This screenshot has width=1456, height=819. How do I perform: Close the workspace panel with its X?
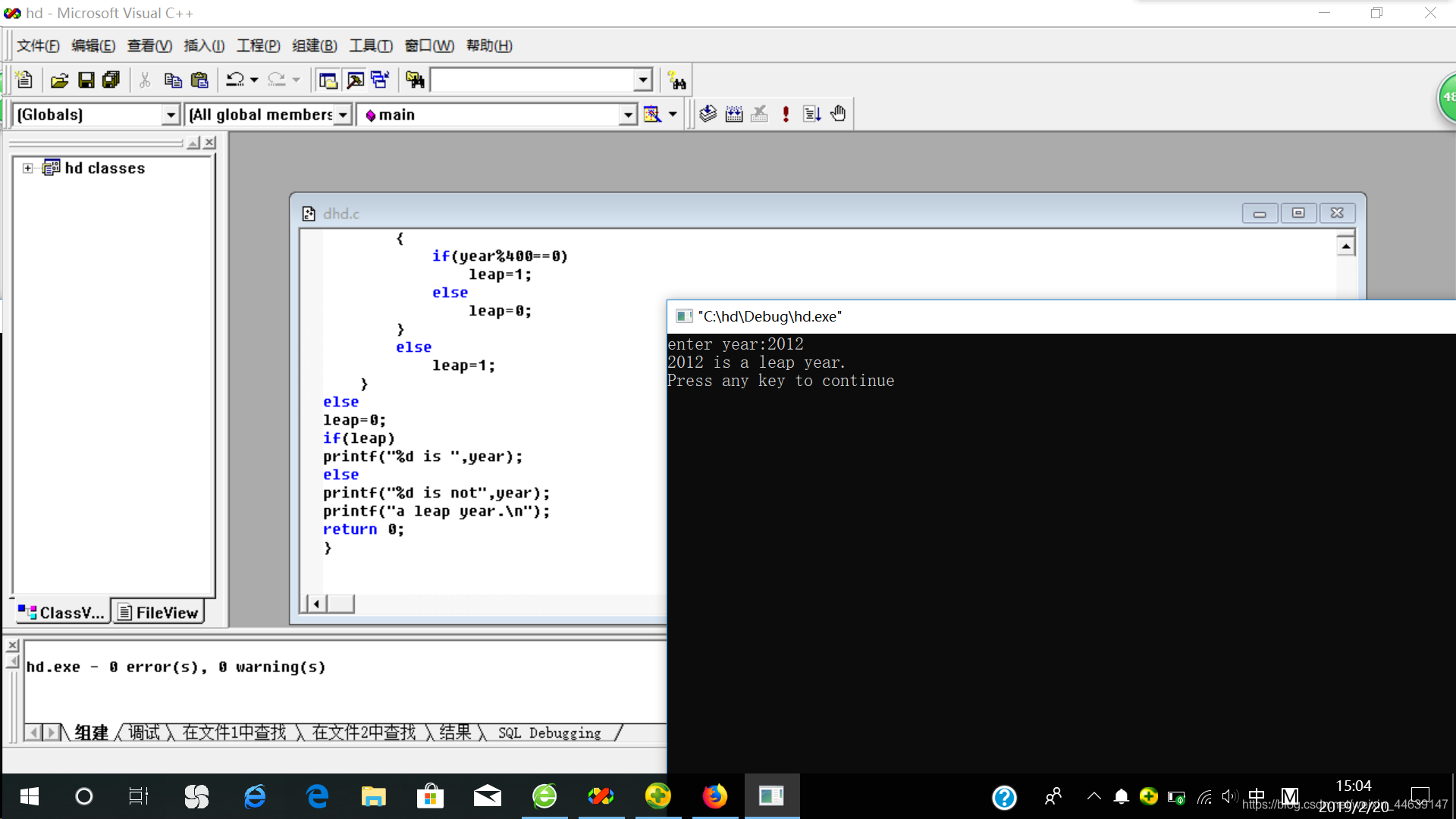click(x=210, y=143)
